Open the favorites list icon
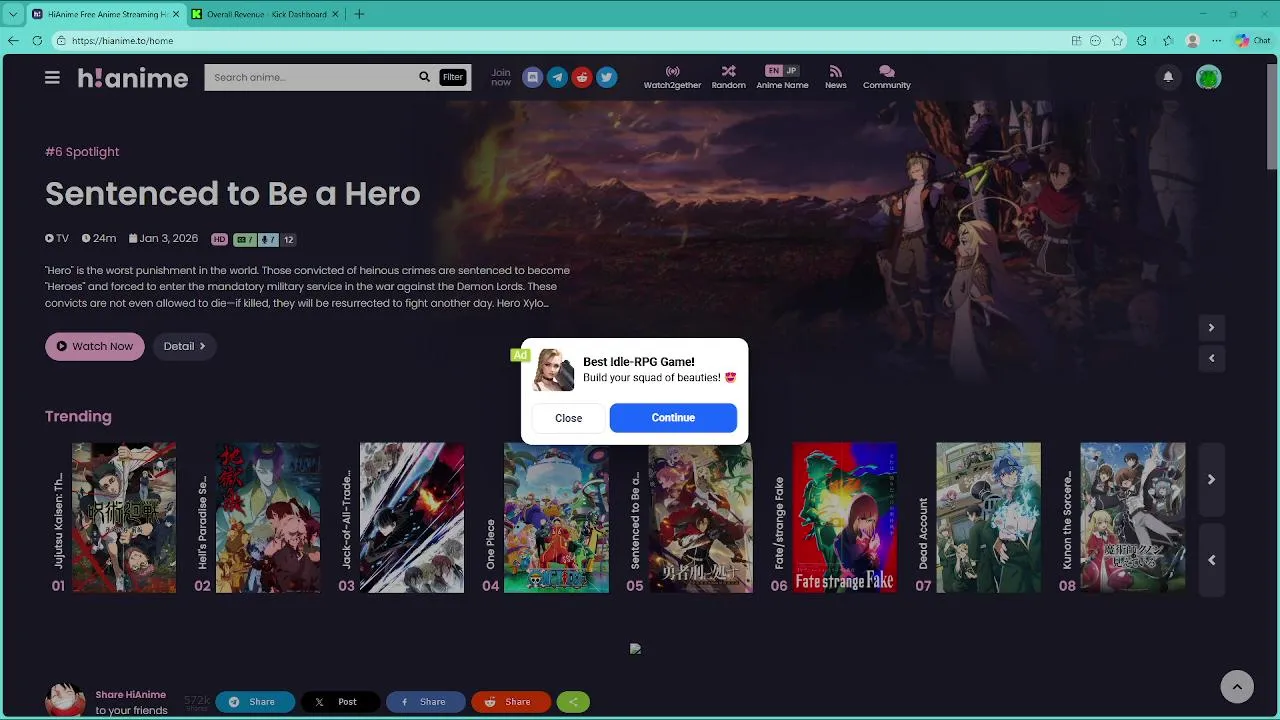The height and width of the screenshot is (720, 1280). [1167, 41]
